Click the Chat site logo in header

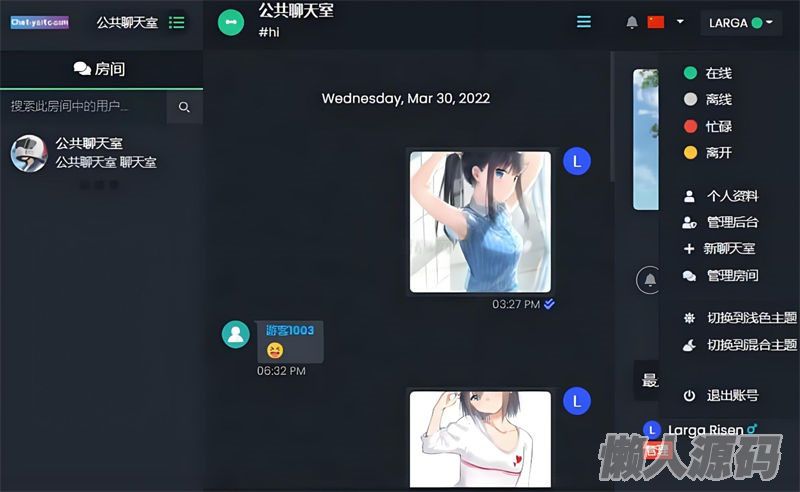coord(40,22)
